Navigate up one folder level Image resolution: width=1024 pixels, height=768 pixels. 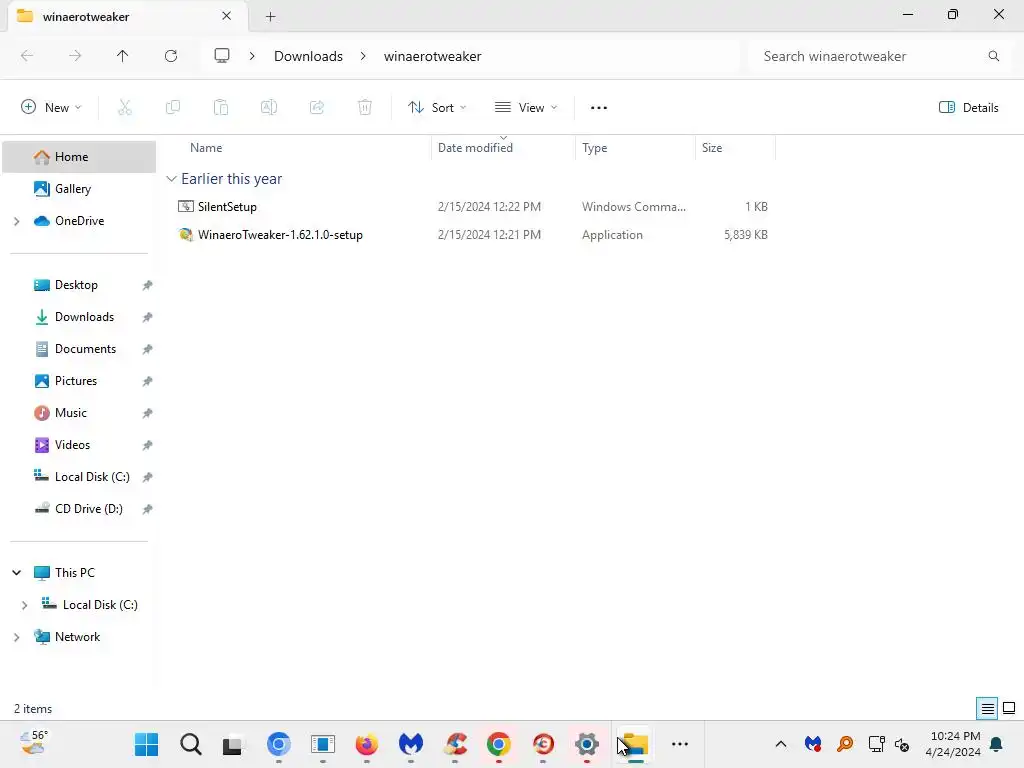click(x=123, y=56)
